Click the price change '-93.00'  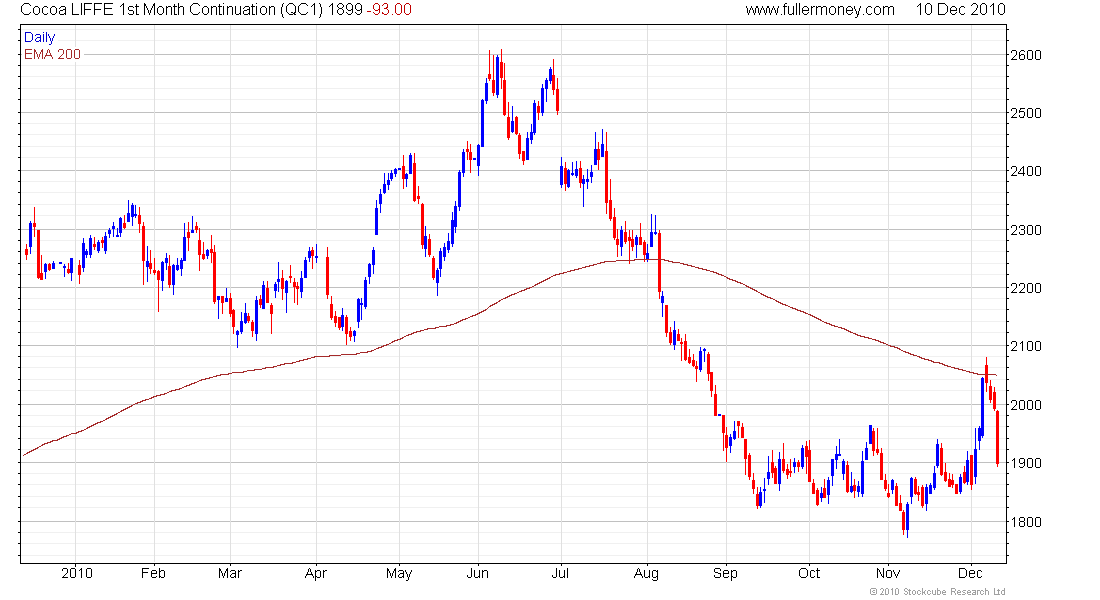pyautogui.click(x=389, y=10)
